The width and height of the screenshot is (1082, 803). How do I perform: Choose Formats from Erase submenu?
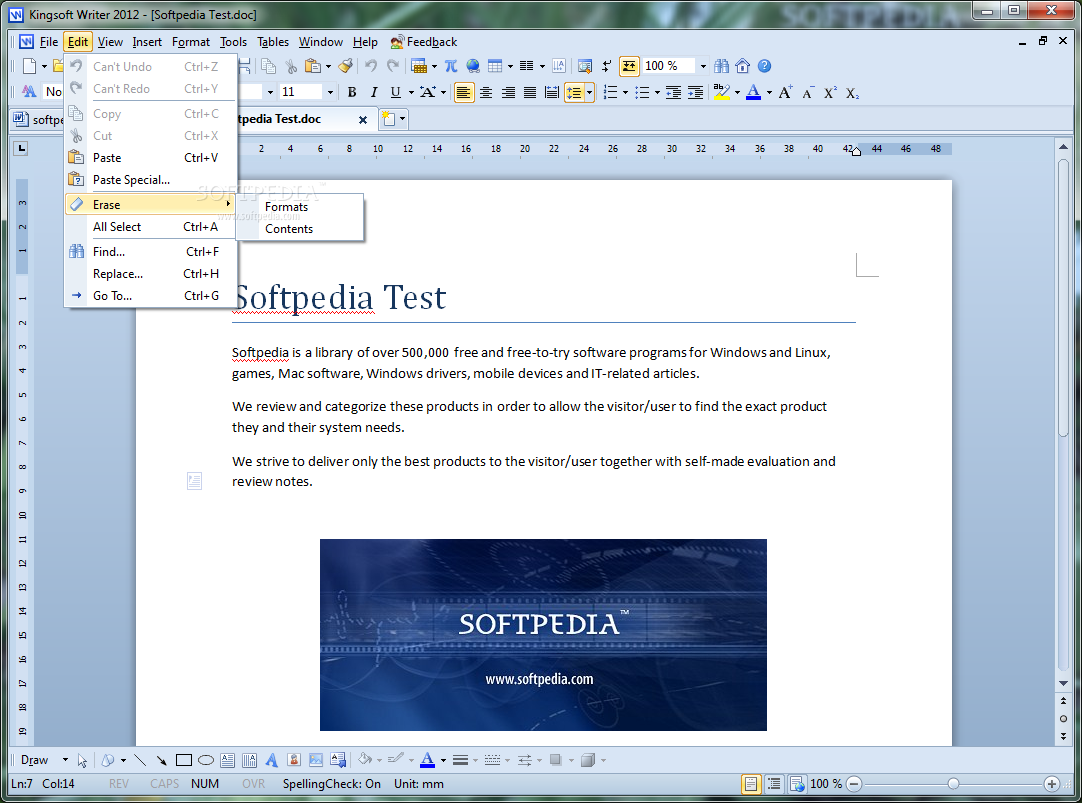(286, 207)
